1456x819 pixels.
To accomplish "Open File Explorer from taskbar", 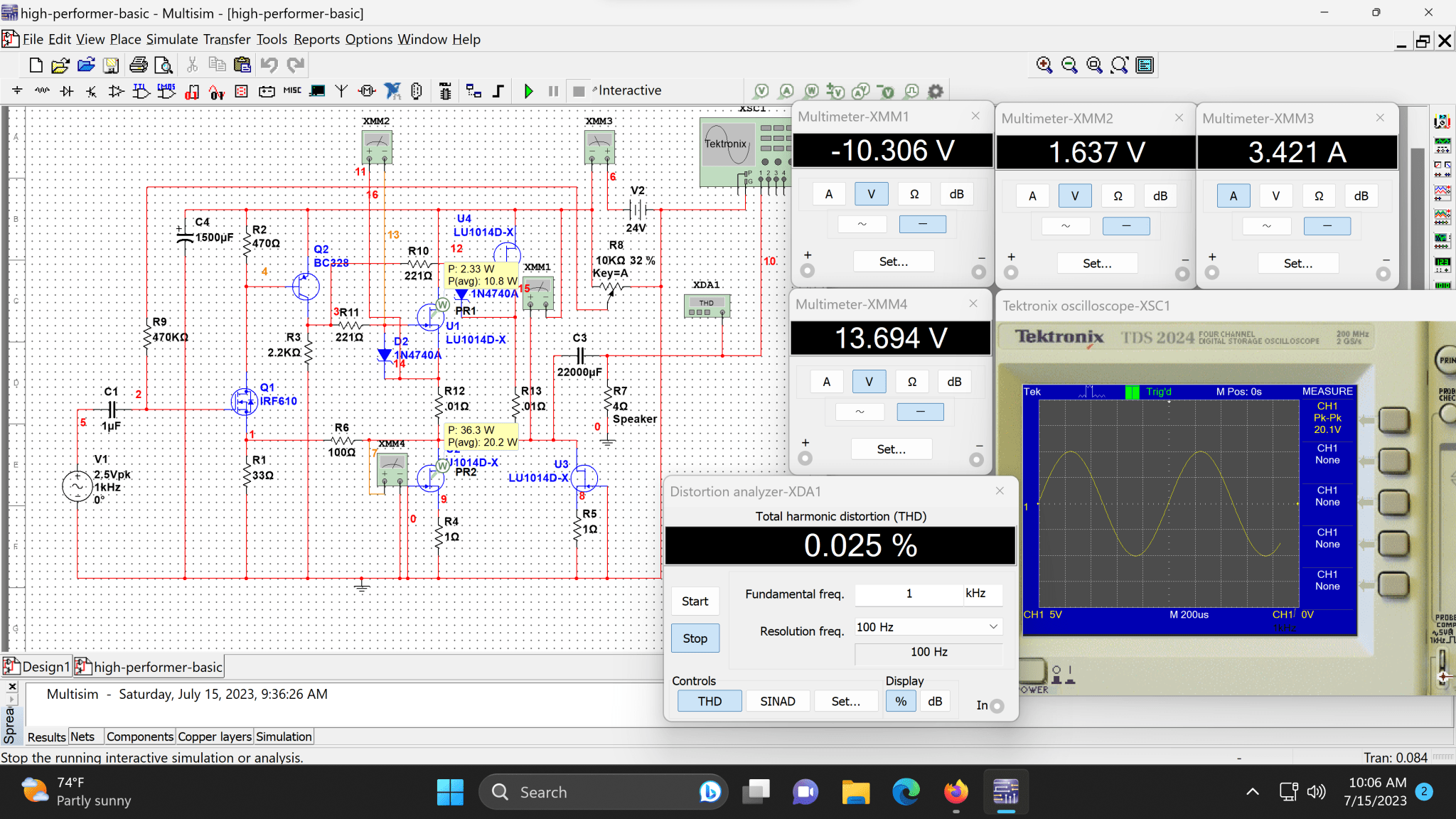I will click(856, 792).
